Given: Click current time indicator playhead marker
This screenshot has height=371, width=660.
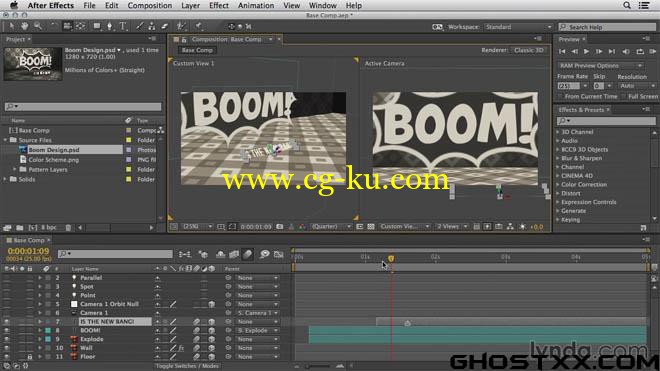Looking at the screenshot, I should pos(391,258).
